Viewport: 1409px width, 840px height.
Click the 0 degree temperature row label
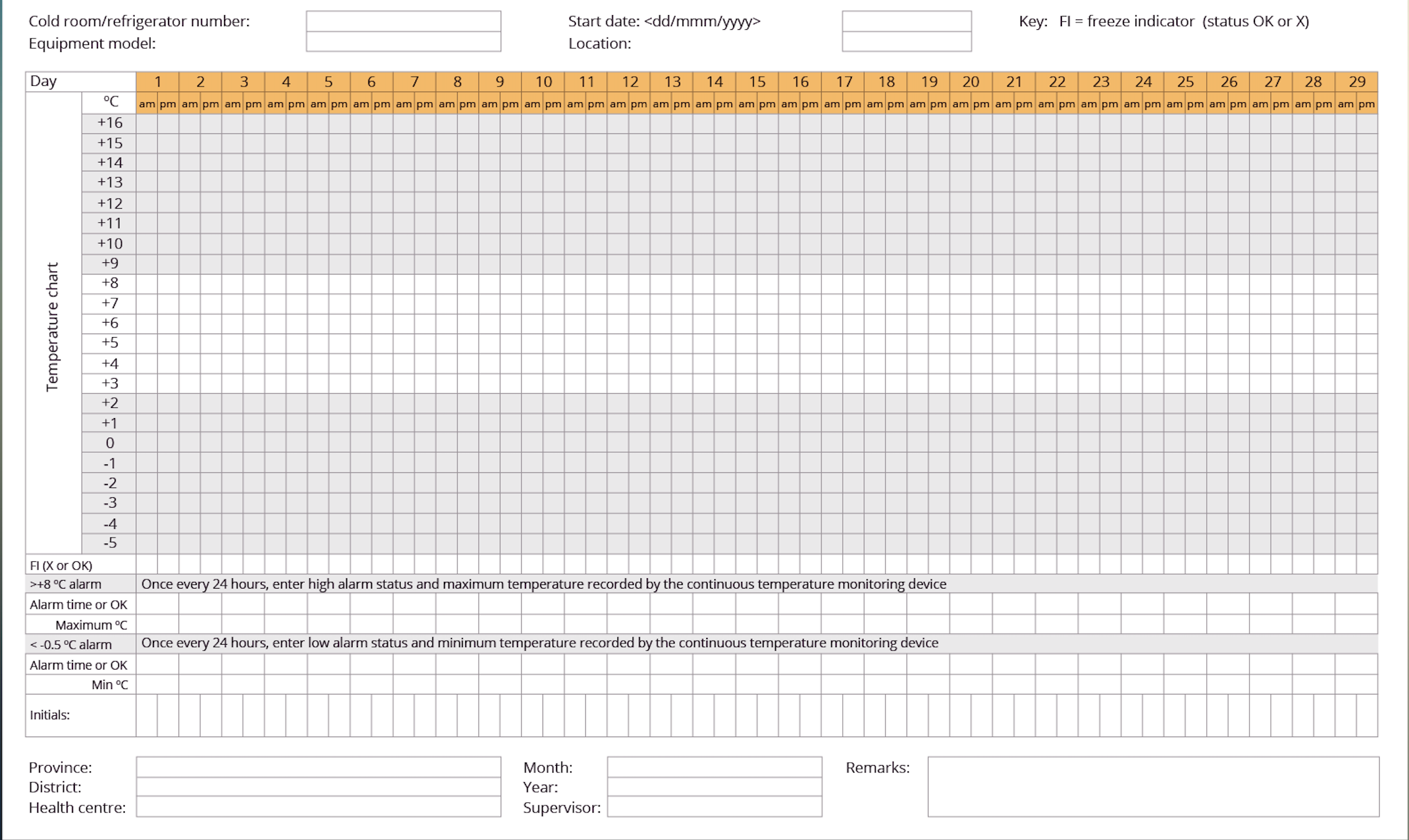coord(110,443)
